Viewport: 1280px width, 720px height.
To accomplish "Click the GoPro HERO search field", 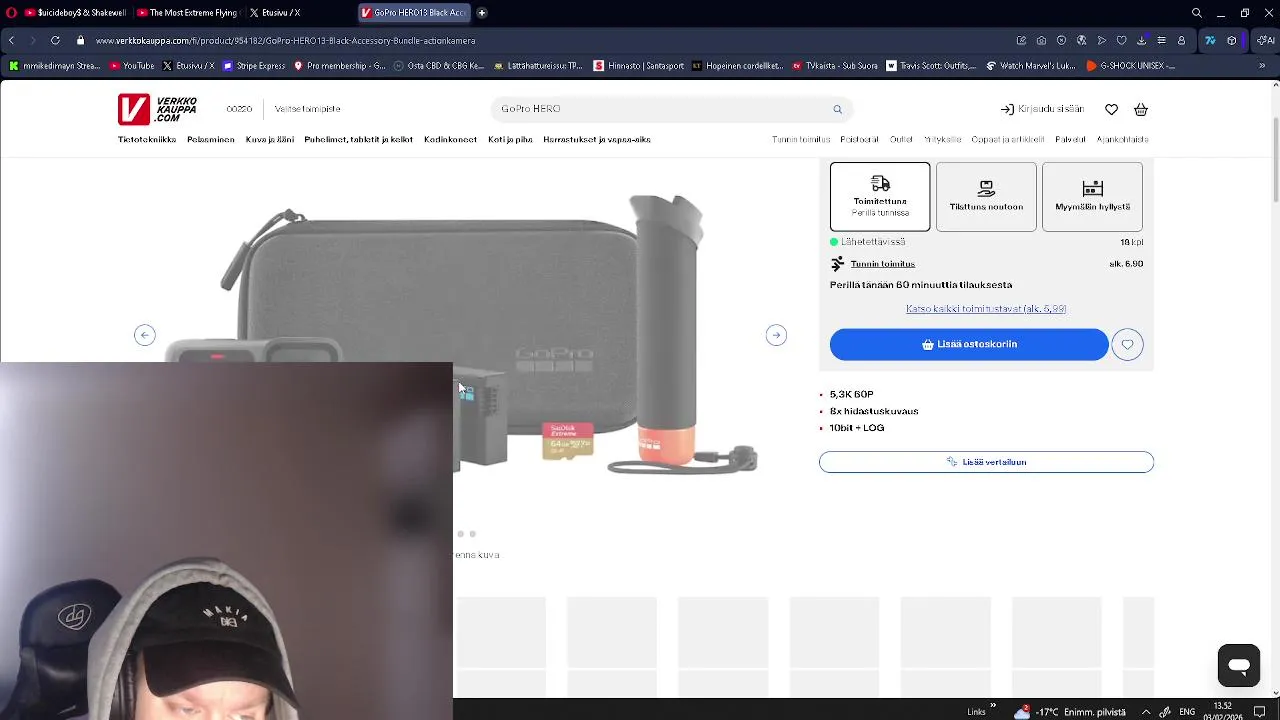I will pyautogui.click(x=670, y=109).
